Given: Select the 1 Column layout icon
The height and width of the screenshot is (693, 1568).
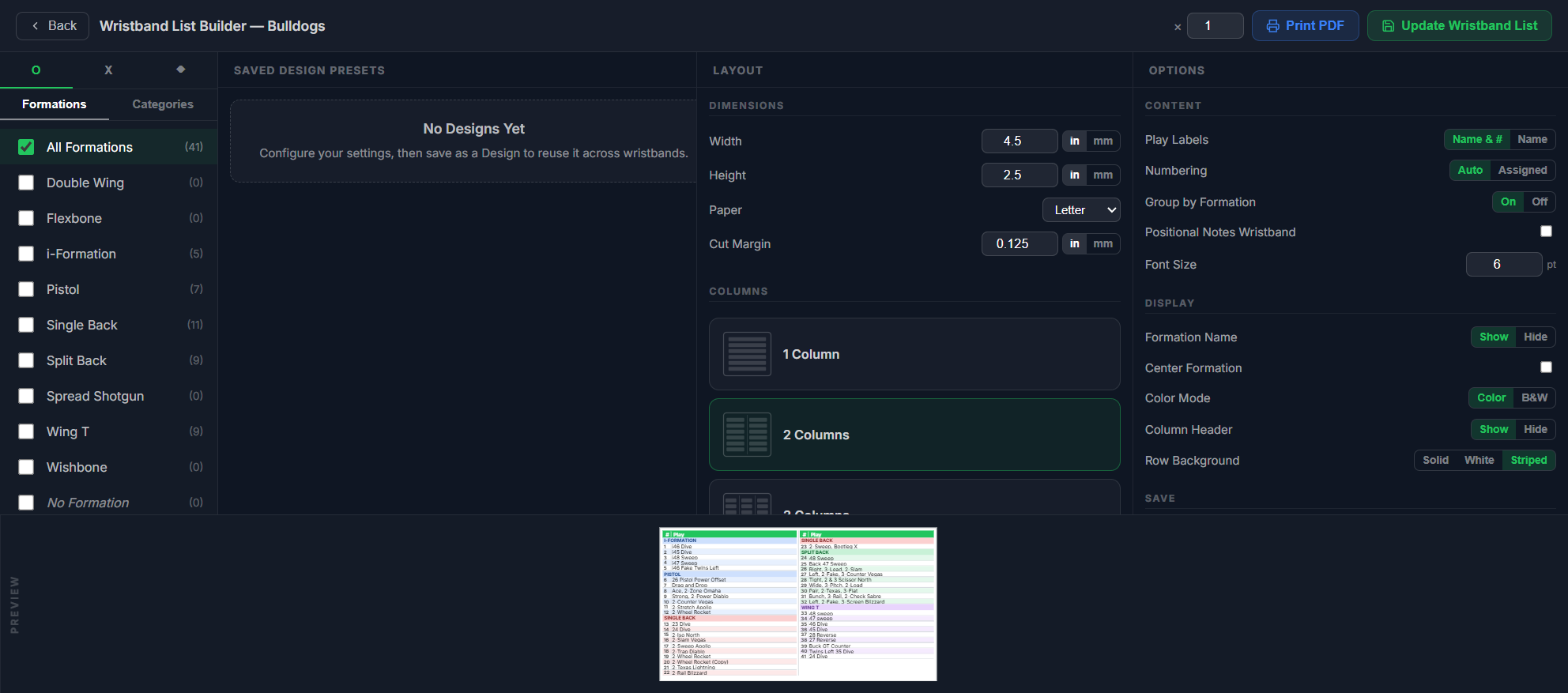Looking at the screenshot, I should coord(747,354).
